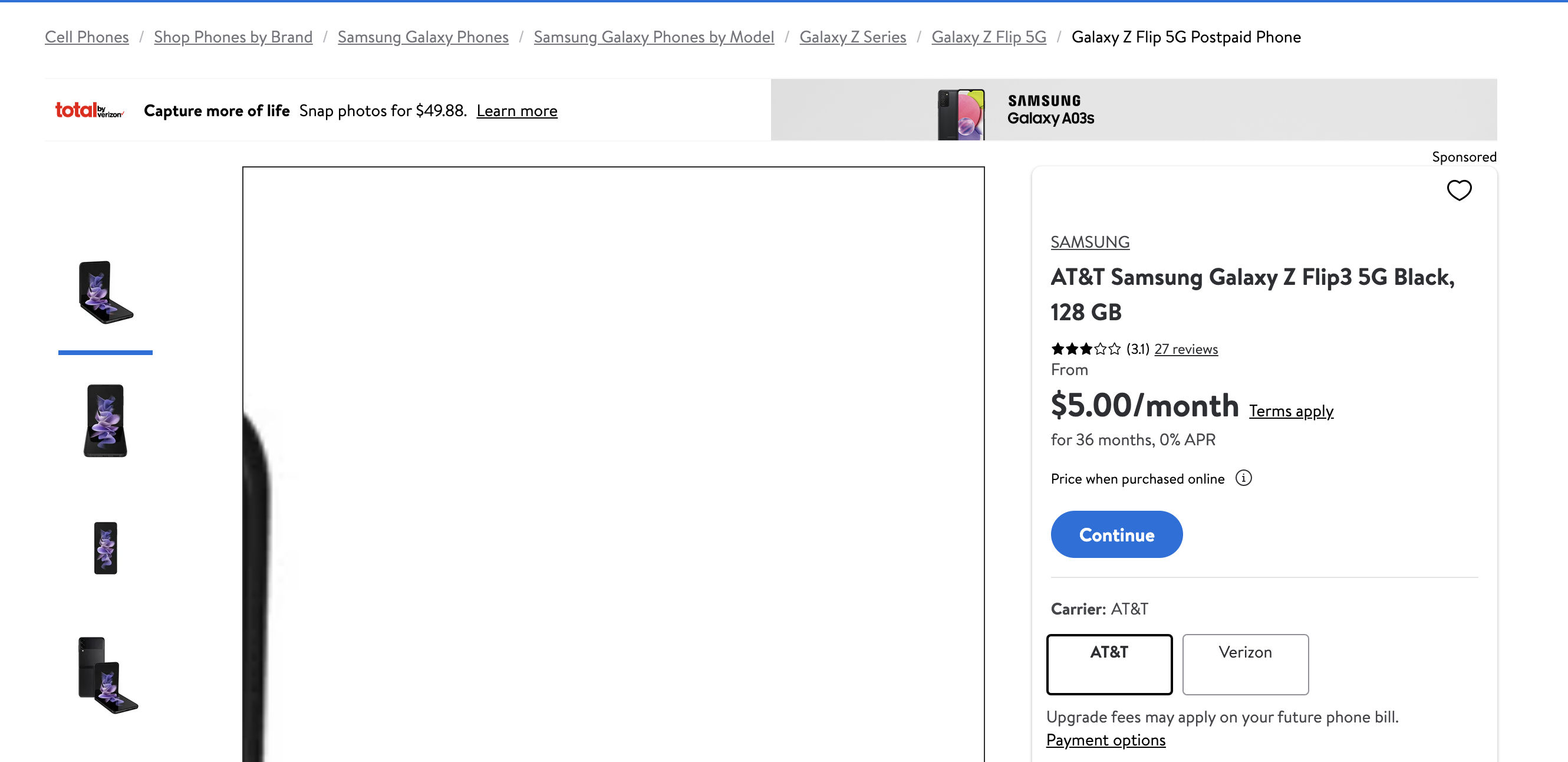The height and width of the screenshot is (762, 1568).
Task: Go to Galaxy Z Series breadcrumb
Action: [852, 37]
